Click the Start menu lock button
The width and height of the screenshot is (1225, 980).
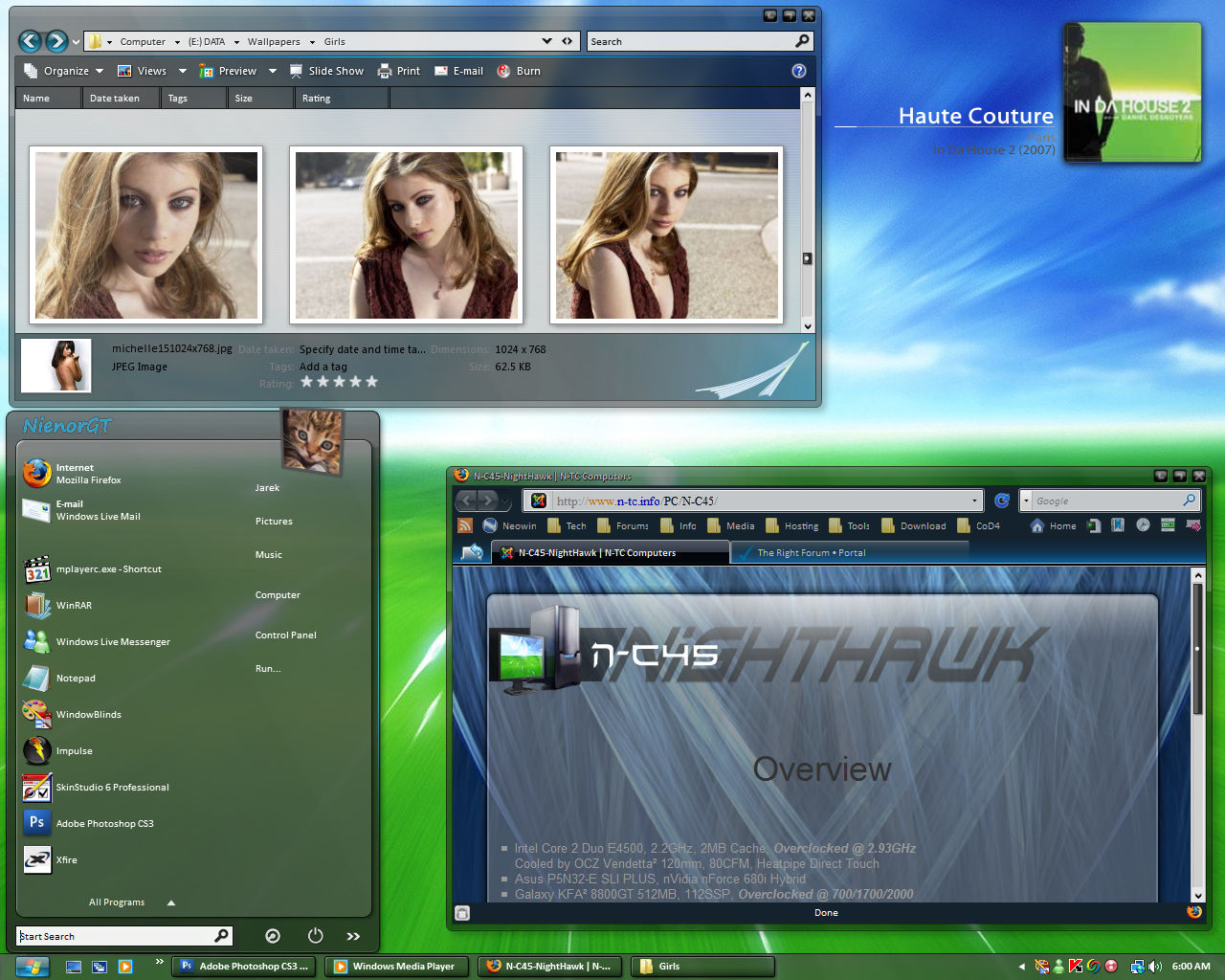(x=273, y=936)
